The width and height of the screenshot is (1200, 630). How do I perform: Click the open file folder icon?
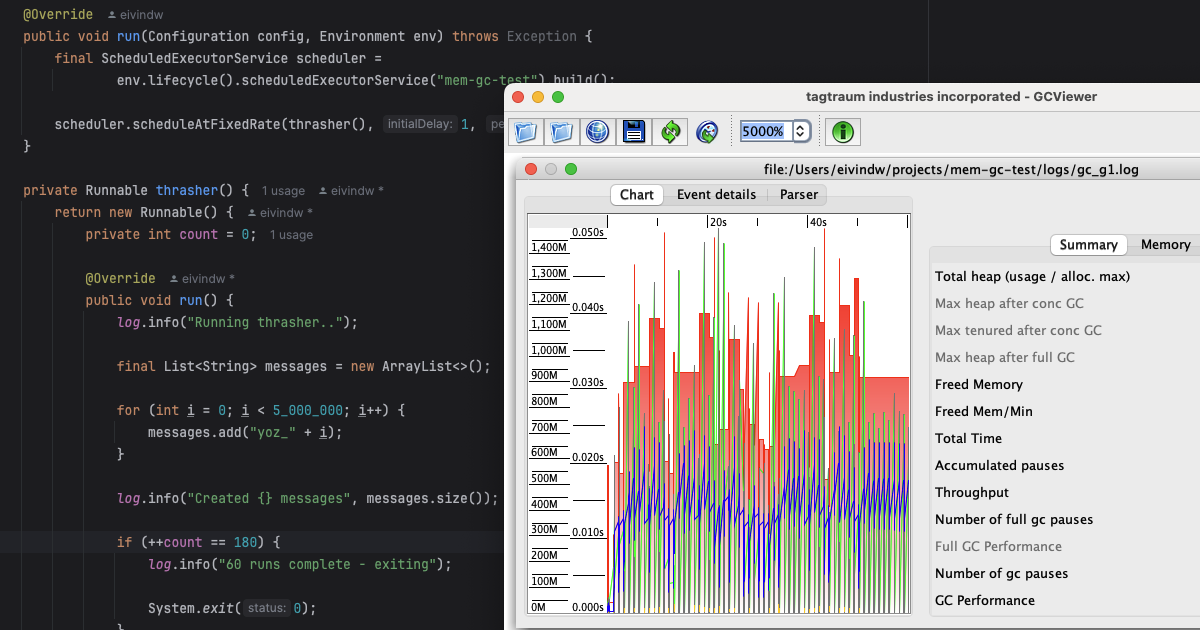coord(526,131)
